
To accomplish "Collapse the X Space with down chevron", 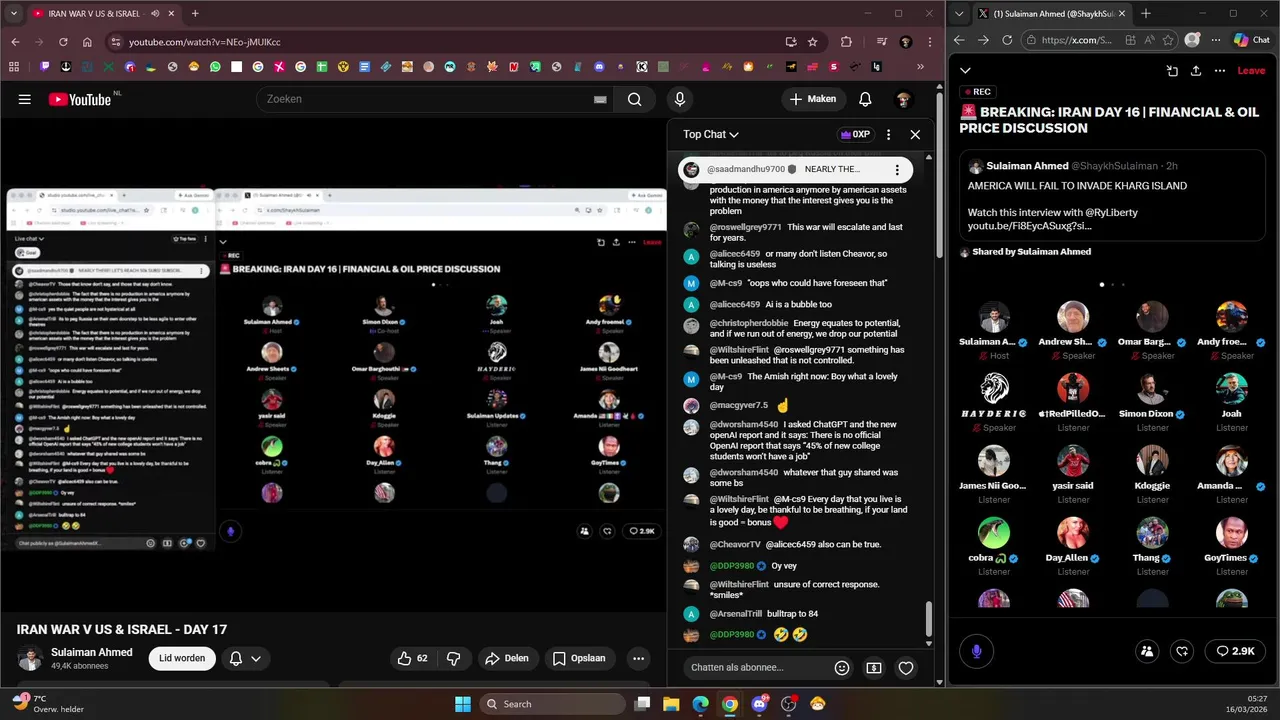I will coord(965,70).
